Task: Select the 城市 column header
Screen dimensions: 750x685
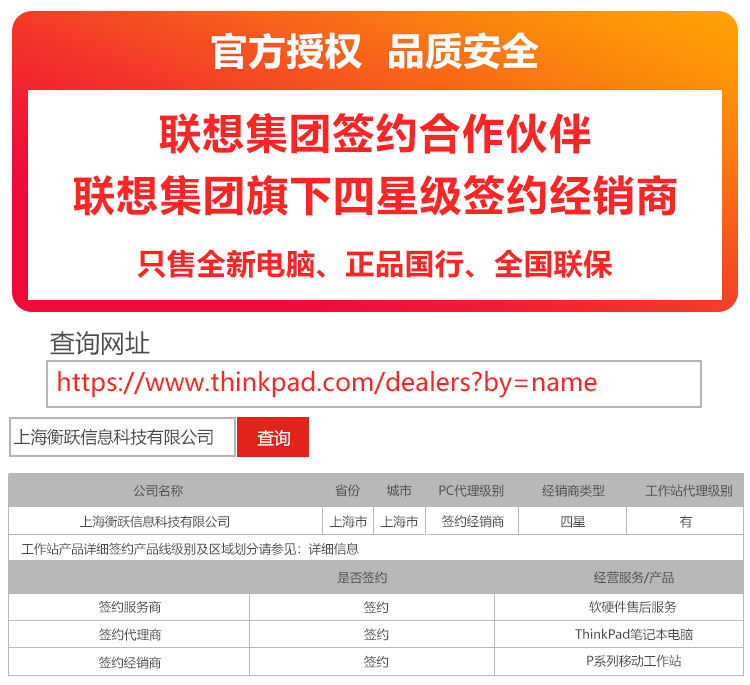Action: [399, 490]
